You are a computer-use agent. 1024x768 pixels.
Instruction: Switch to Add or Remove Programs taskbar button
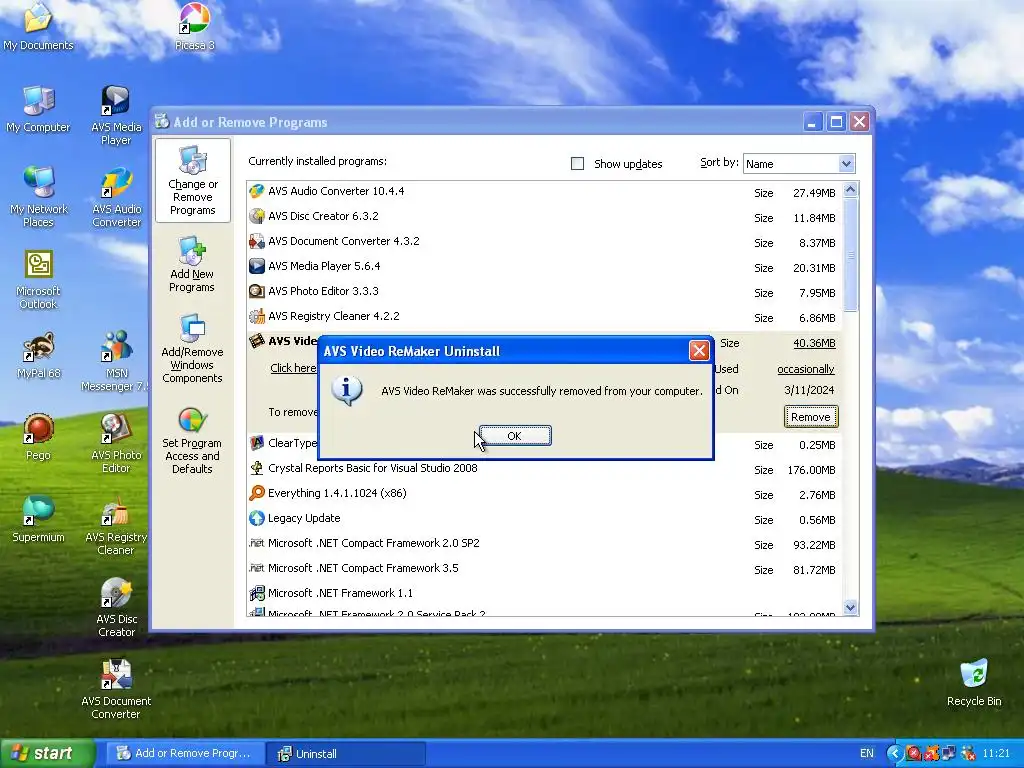tap(184, 753)
